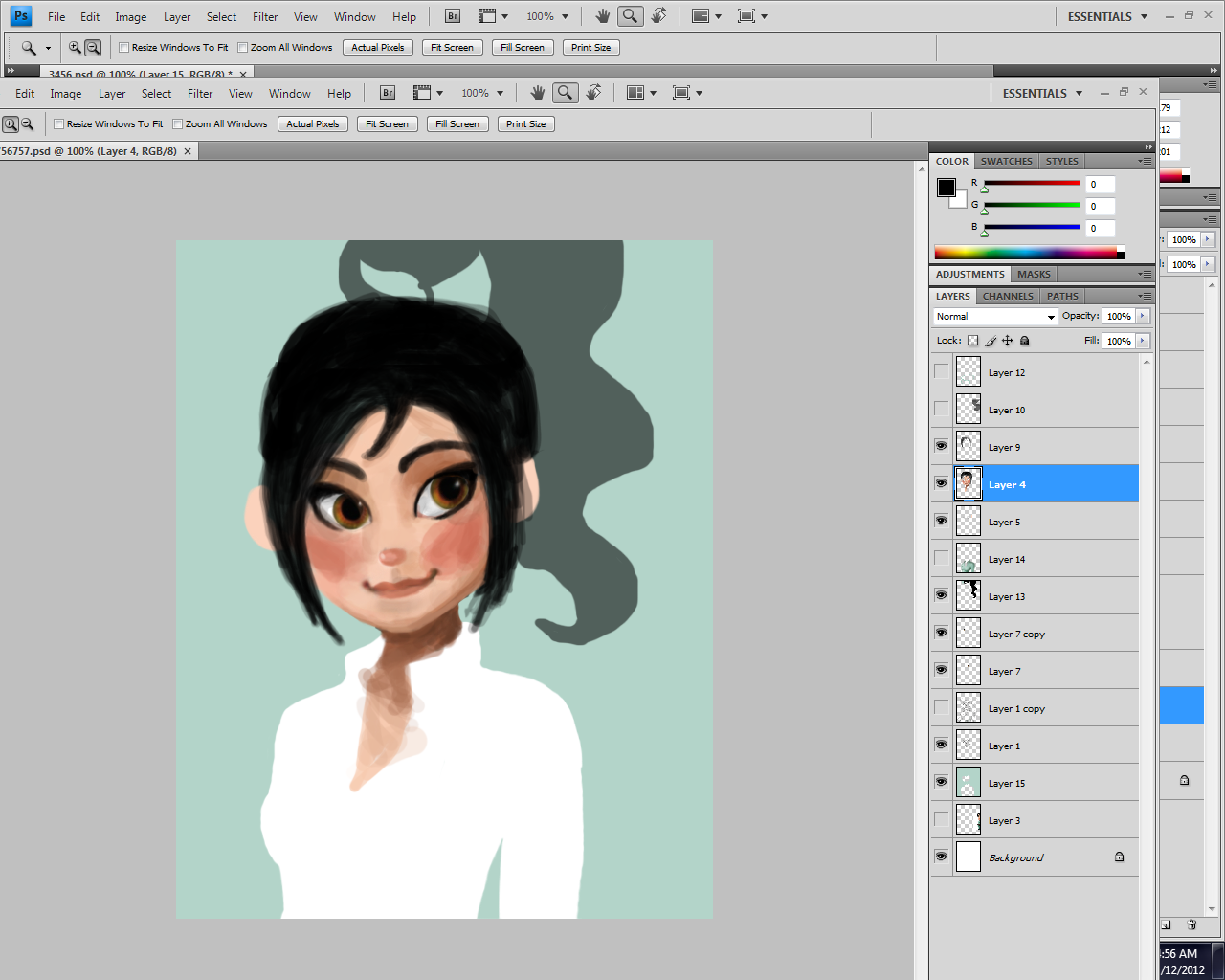1225x980 pixels.
Task: Select the Rotate View tool icon
Action: (x=594, y=93)
